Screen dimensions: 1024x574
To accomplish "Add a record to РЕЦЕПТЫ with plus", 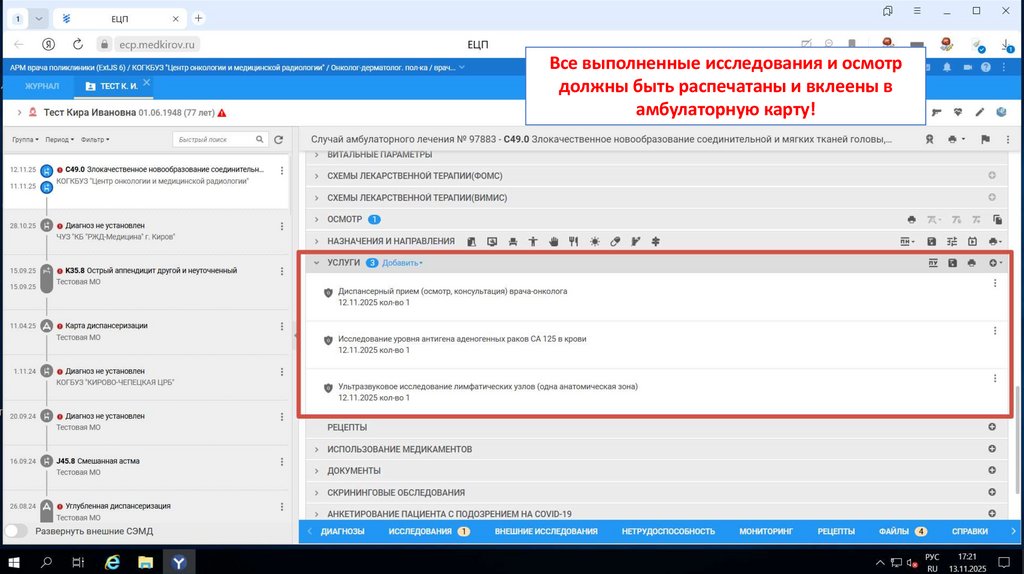I will [992, 427].
